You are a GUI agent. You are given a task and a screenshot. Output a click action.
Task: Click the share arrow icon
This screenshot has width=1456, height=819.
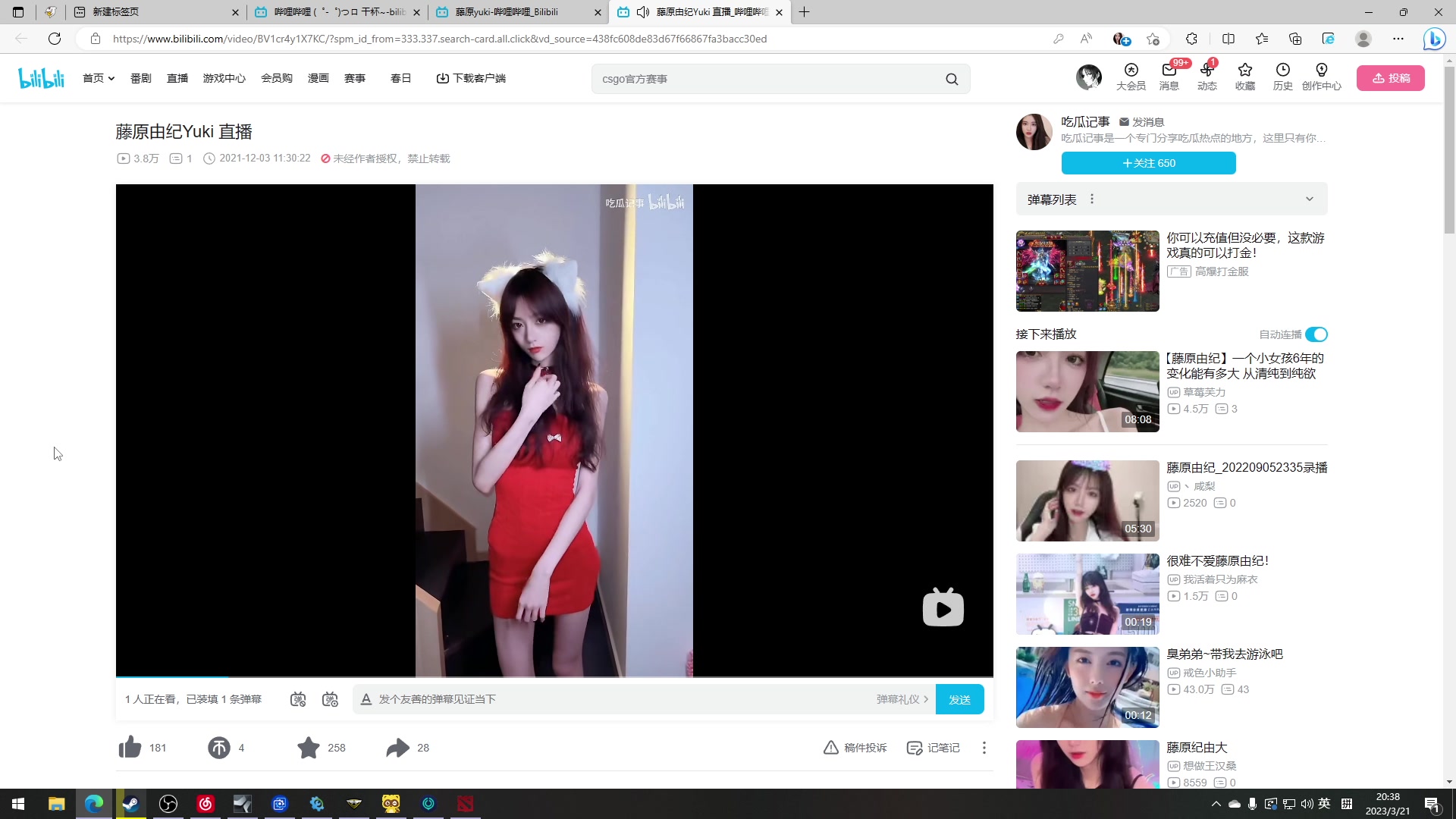pos(397,748)
